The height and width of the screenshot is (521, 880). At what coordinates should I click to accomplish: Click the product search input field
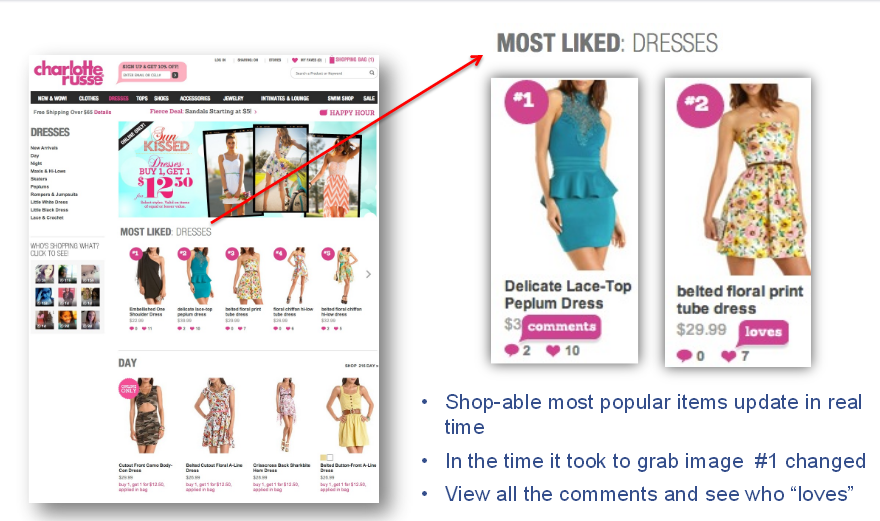[x=330, y=73]
